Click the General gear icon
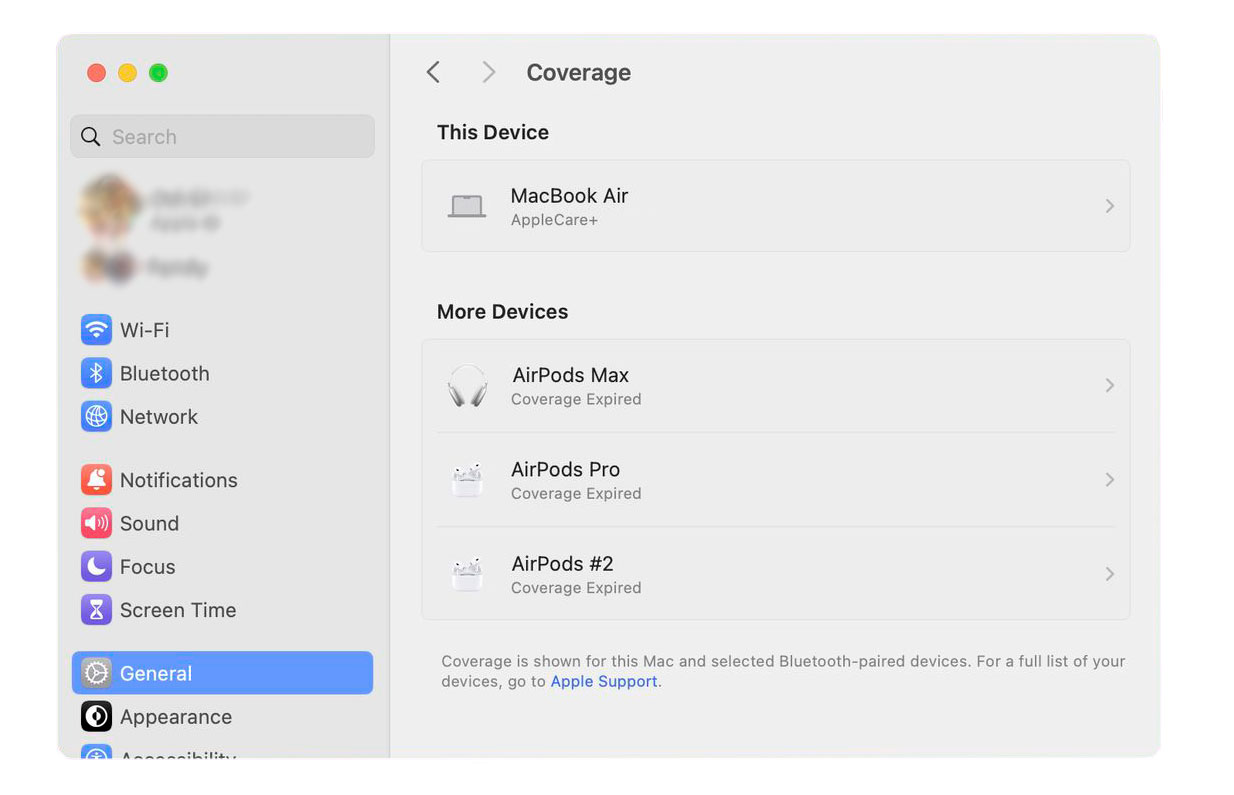Screen dimensions: 1234x795 click(96, 673)
